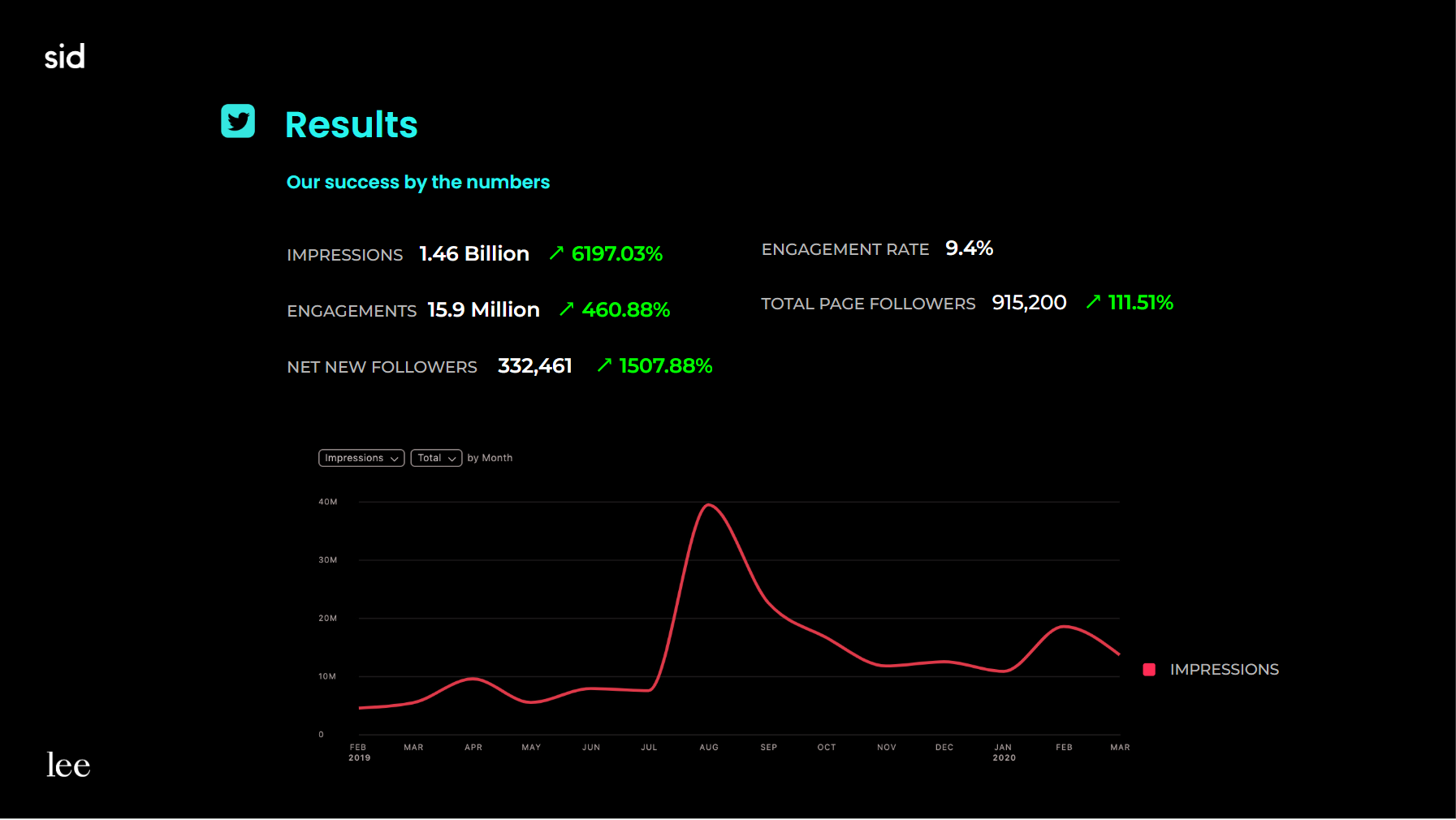Click the FEB 2019 x-axis label
The image size is (1456, 820).
[359, 753]
